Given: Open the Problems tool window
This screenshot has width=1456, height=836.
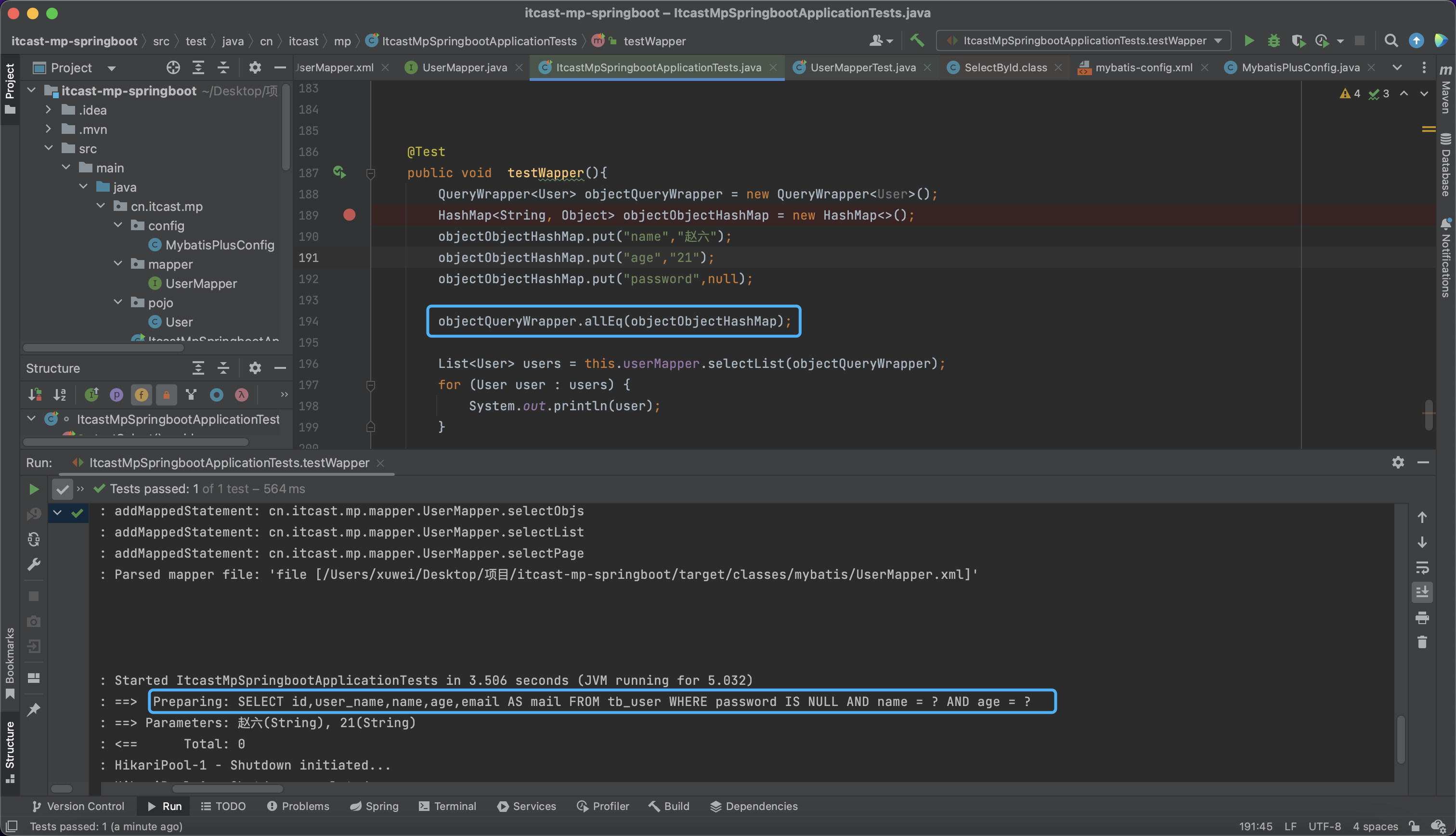Looking at the screenshot, I should click(x=299, y=806).
